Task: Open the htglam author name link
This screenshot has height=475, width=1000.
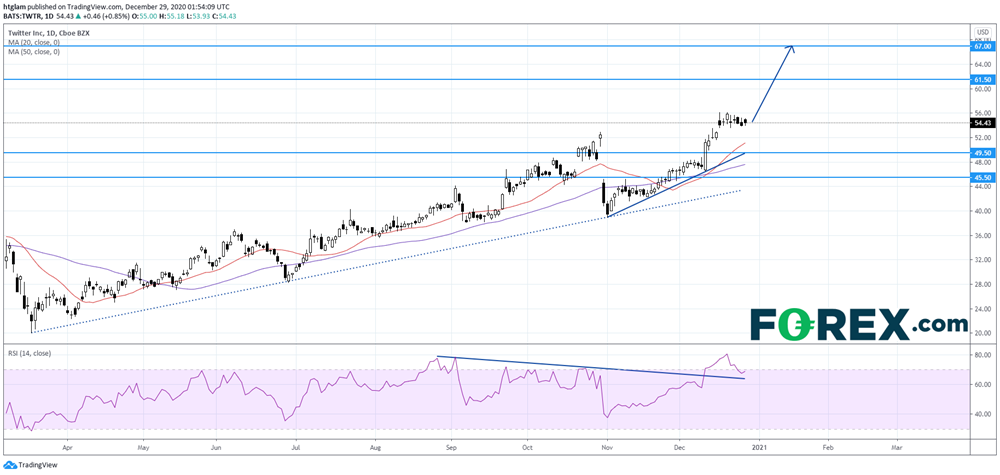Action: click(16, 7)
